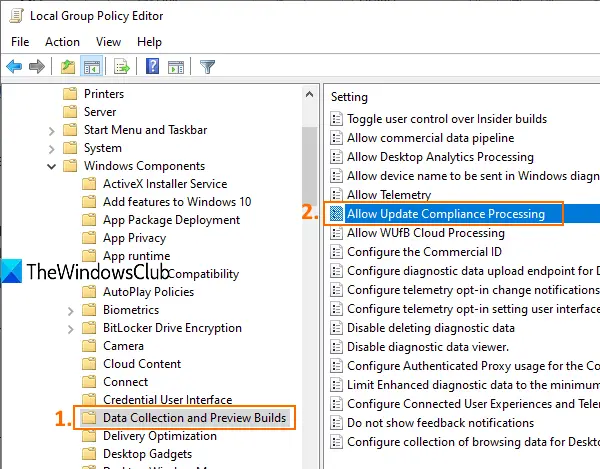Click the Printers folder icon
Image resolution: width=600 pixels, height=469 pixels.
[x=70, y=94]
